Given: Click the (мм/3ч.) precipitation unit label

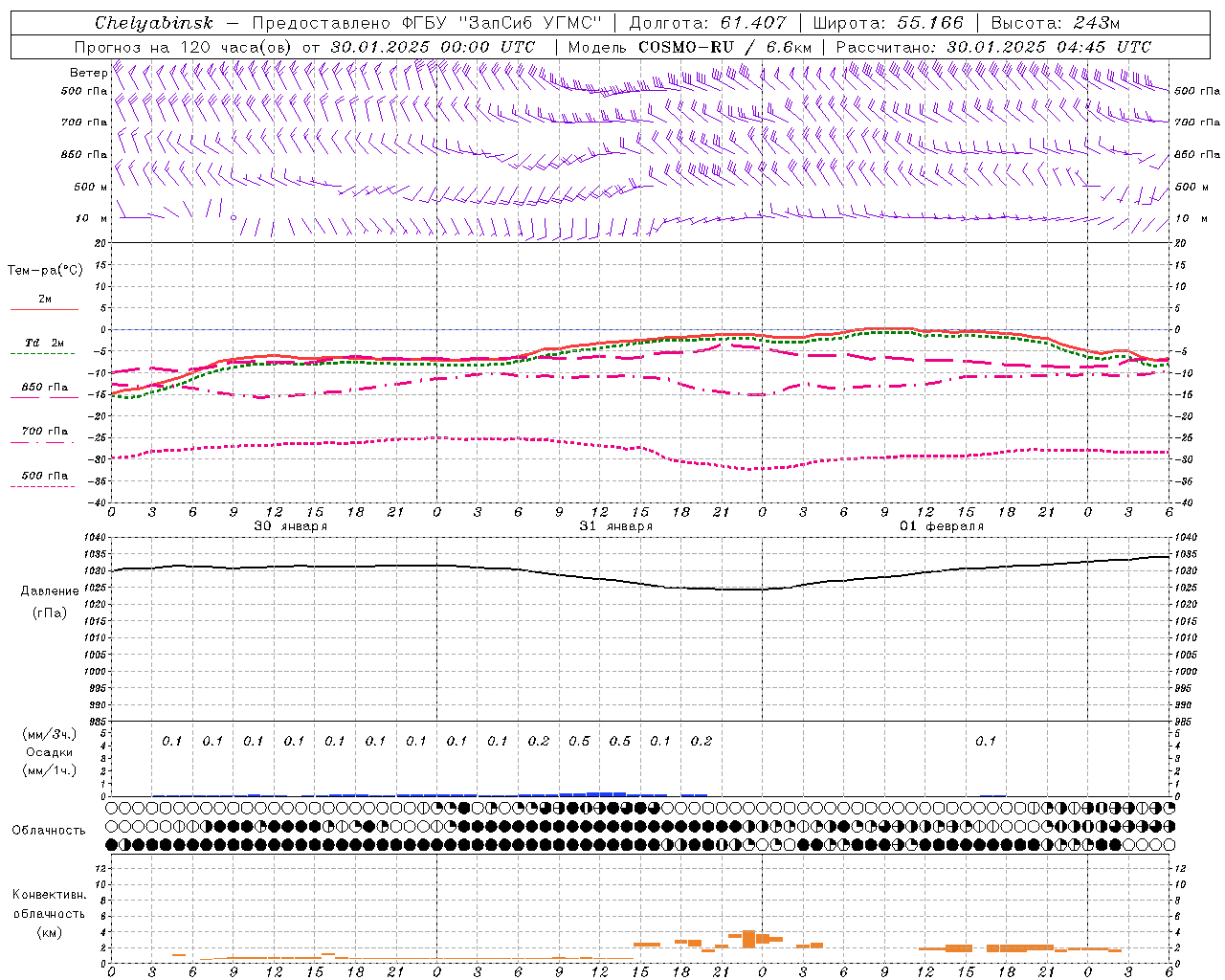Looking at the screenshot, I should (x=50, y=734).
